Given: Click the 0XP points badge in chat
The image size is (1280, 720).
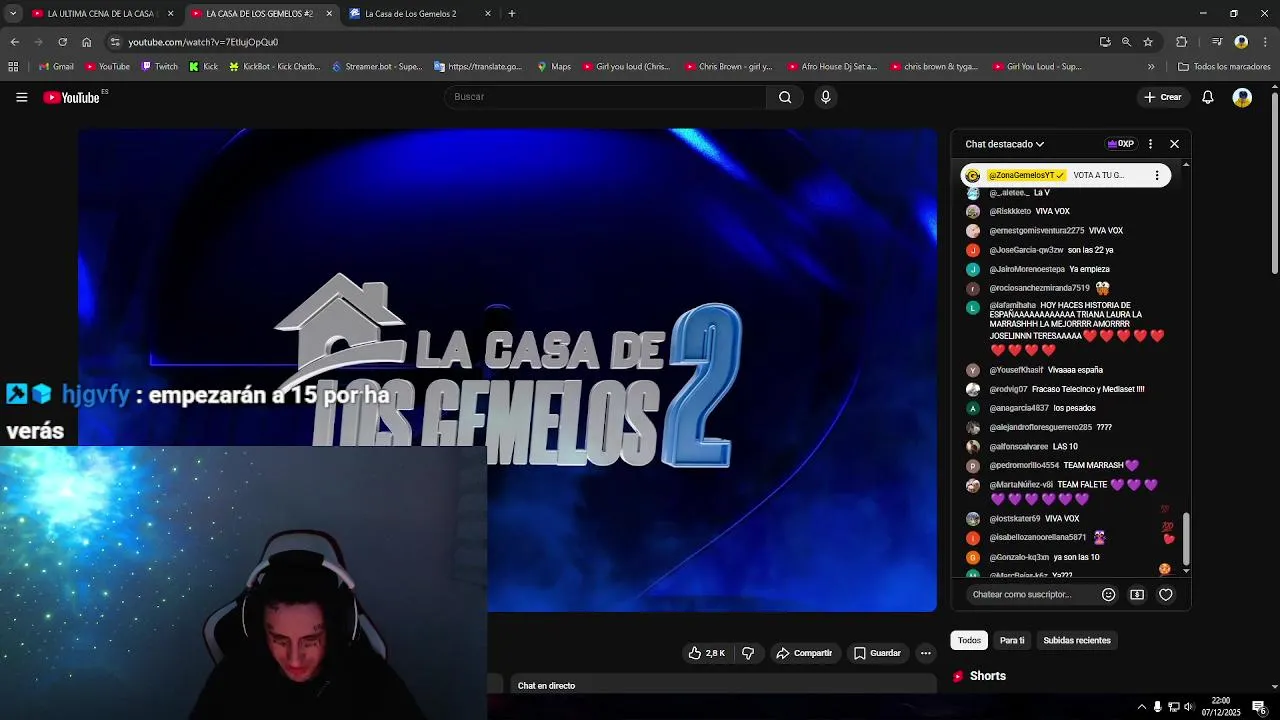Looking at the screenshot, I should (x=1120, y=144).
